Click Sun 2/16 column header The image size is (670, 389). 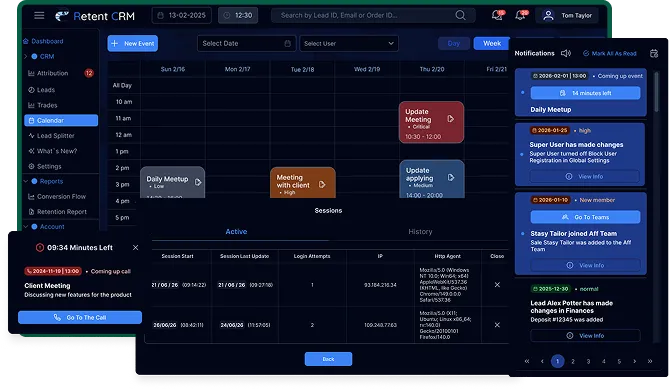(173, 69)
